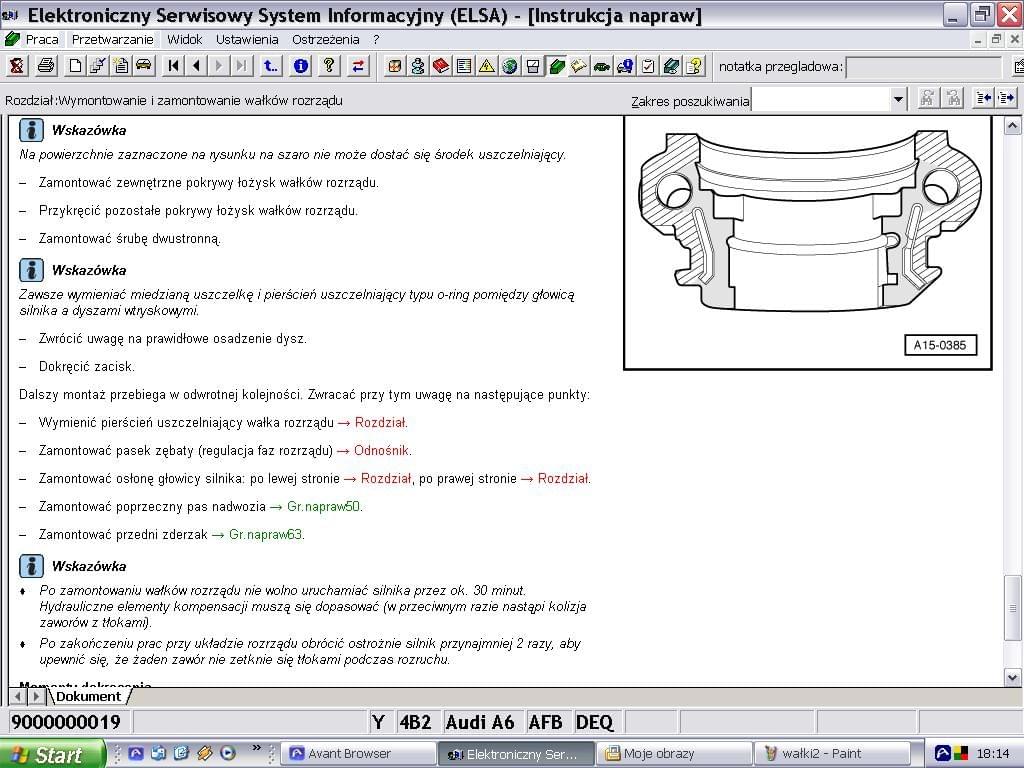The height and width of the screenshot is (768, 1024).
Task: Click the green globe toolbar icon
Action: (509, 65)
